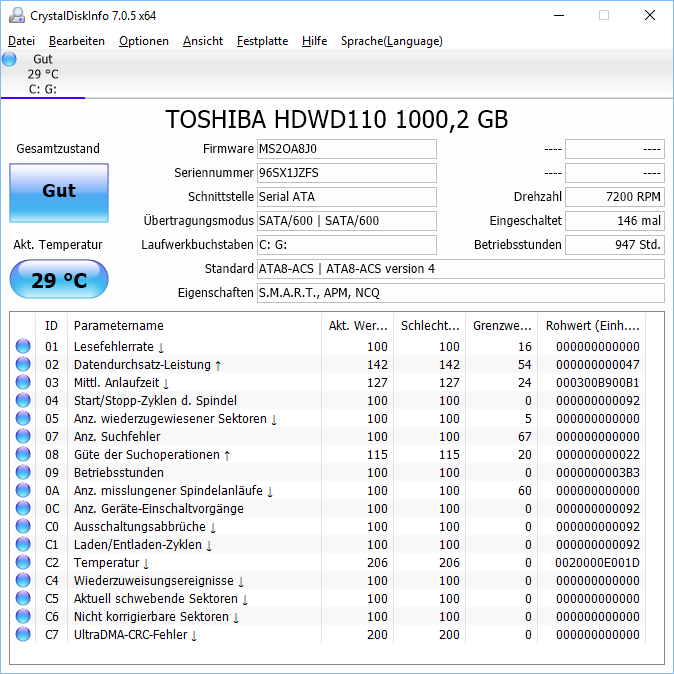Click the Schnittstelle field Serial ATA
The height and width of the screenshot is (674, 674).
click(346, 197)
